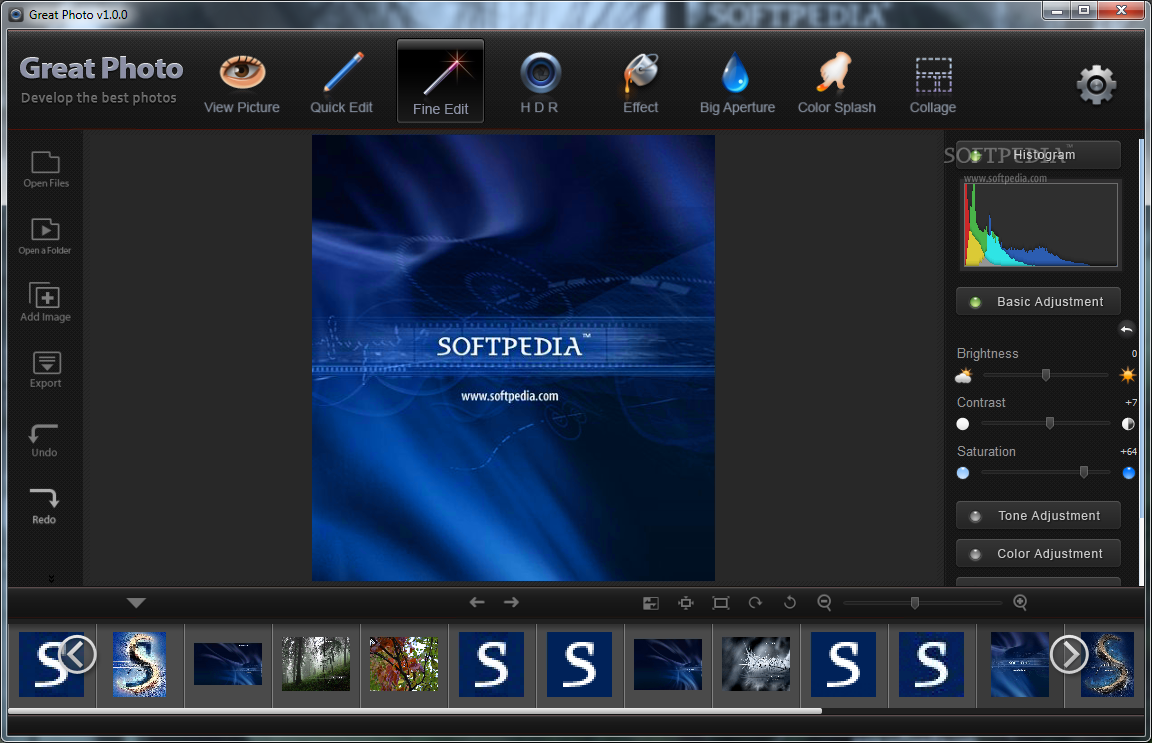Click the filmstrip horizontal scrollbar
Image resolution: width=1152 pixels, height=743 pixels.
(x=415, y=711)
